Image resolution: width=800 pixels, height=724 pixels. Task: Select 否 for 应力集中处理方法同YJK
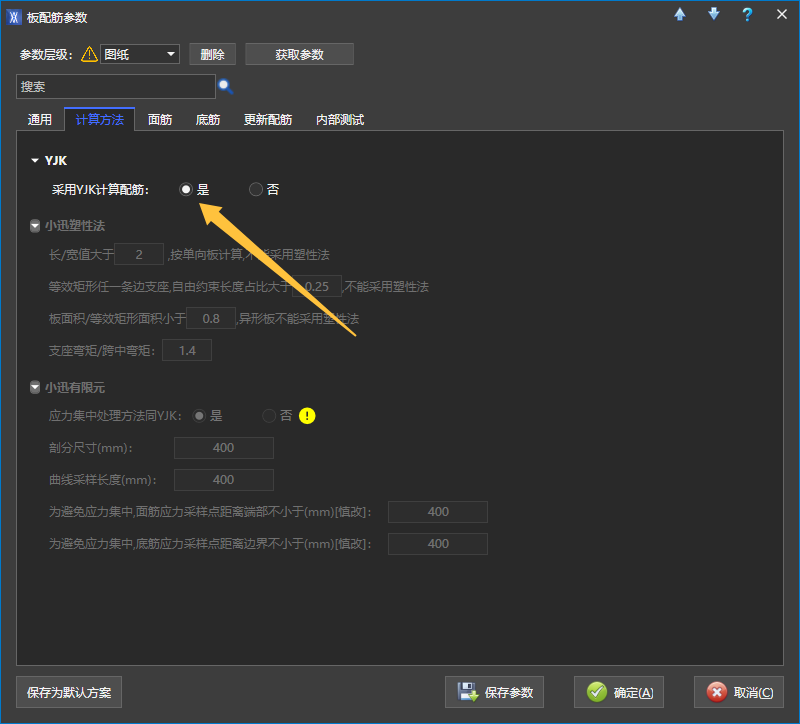pyautogui.click(x=269, y=416)
